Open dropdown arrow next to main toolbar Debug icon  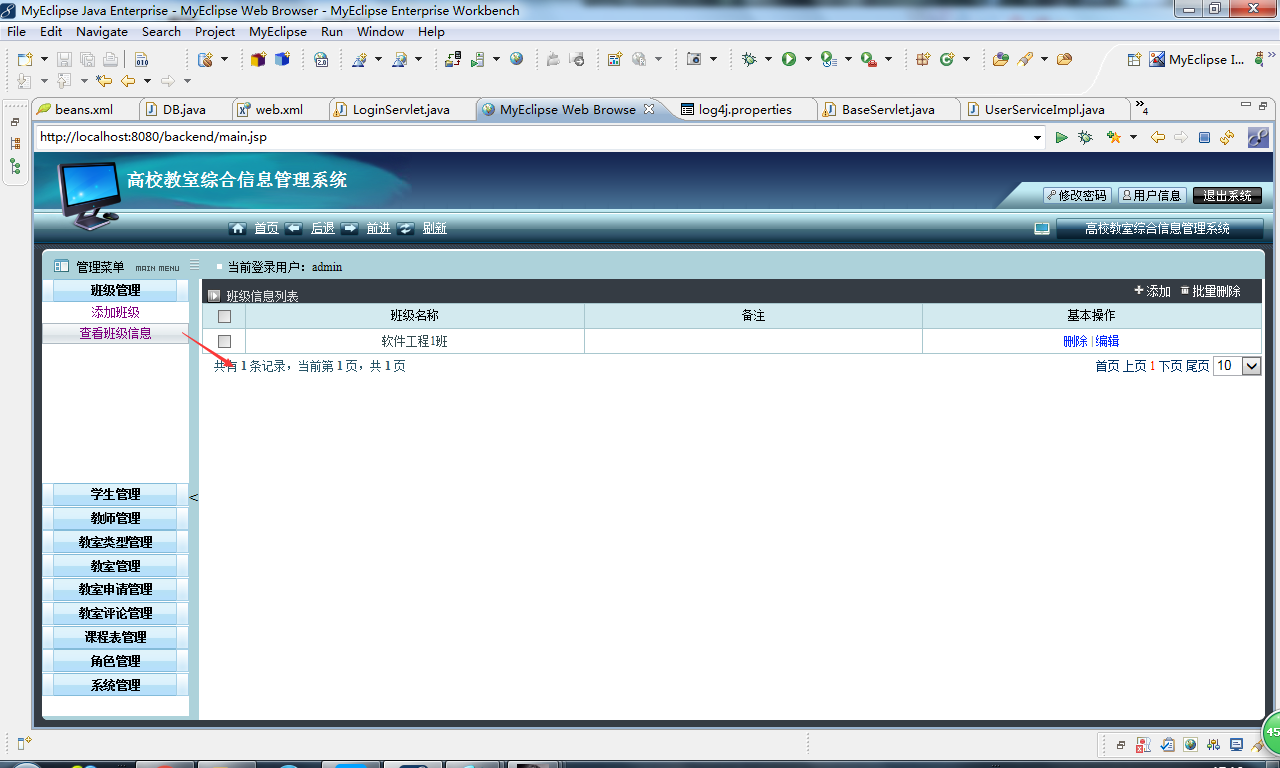coord(768,60)
